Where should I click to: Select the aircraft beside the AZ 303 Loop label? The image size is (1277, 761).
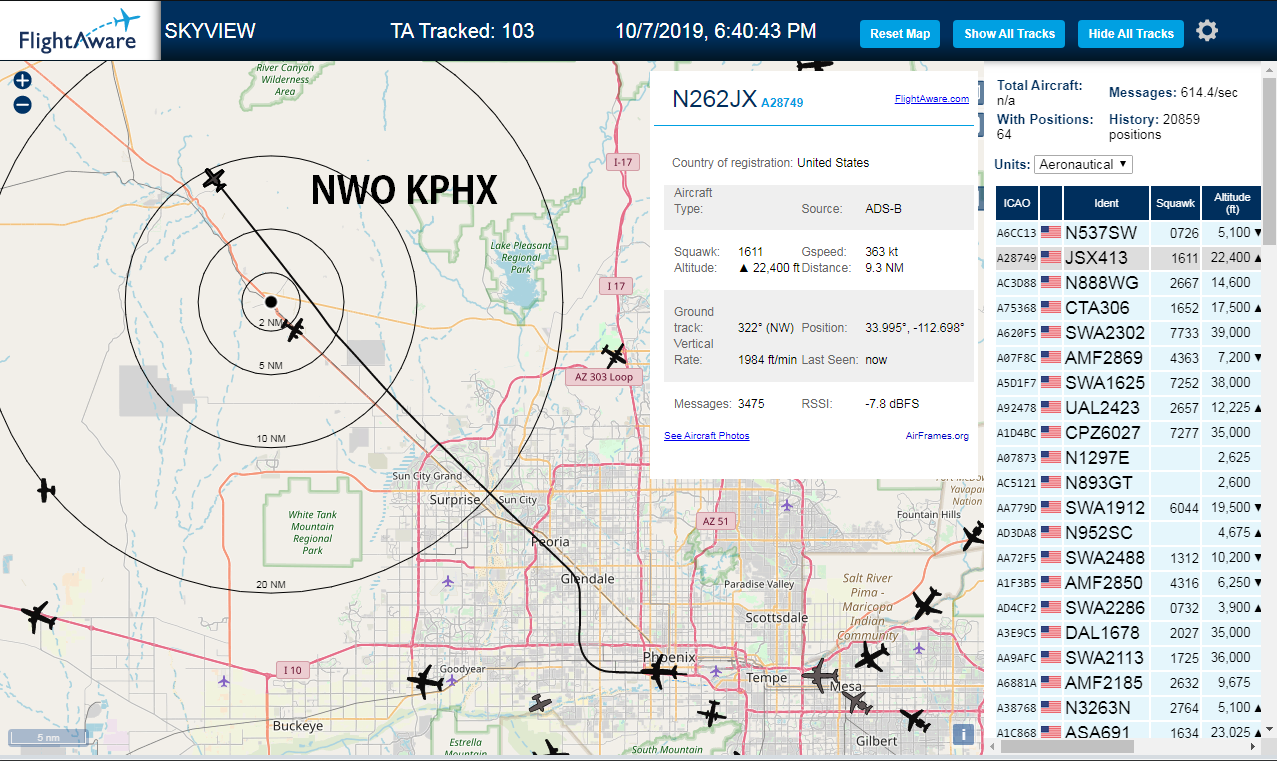point(614,355)
